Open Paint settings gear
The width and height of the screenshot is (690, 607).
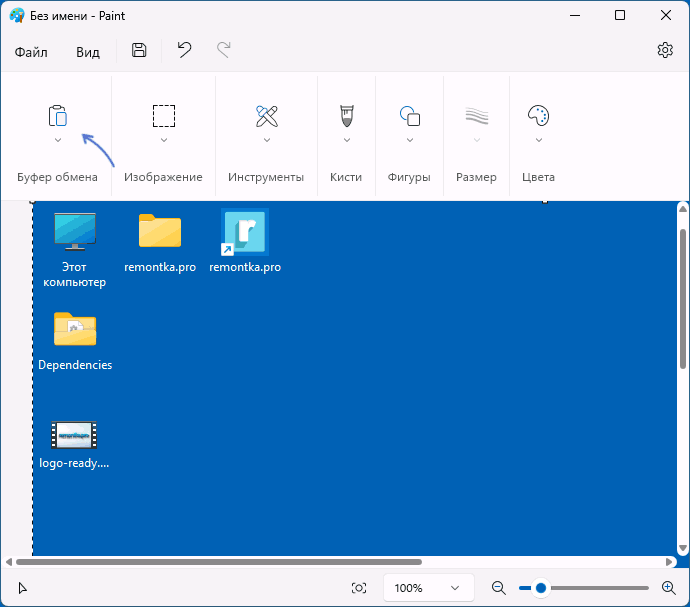pyautogui.click(x=665, y=50)
